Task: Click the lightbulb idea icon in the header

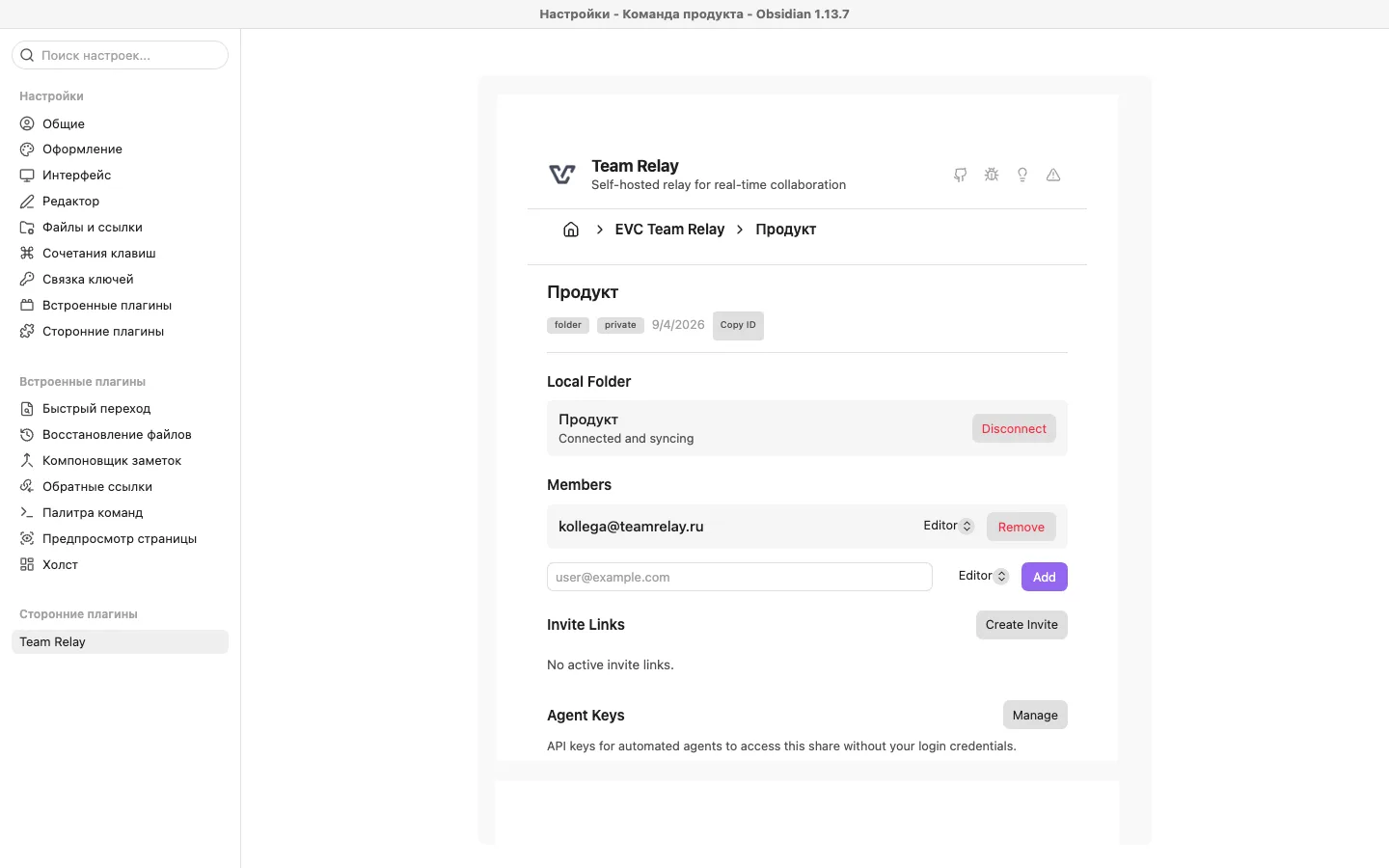Action: 1022,175
